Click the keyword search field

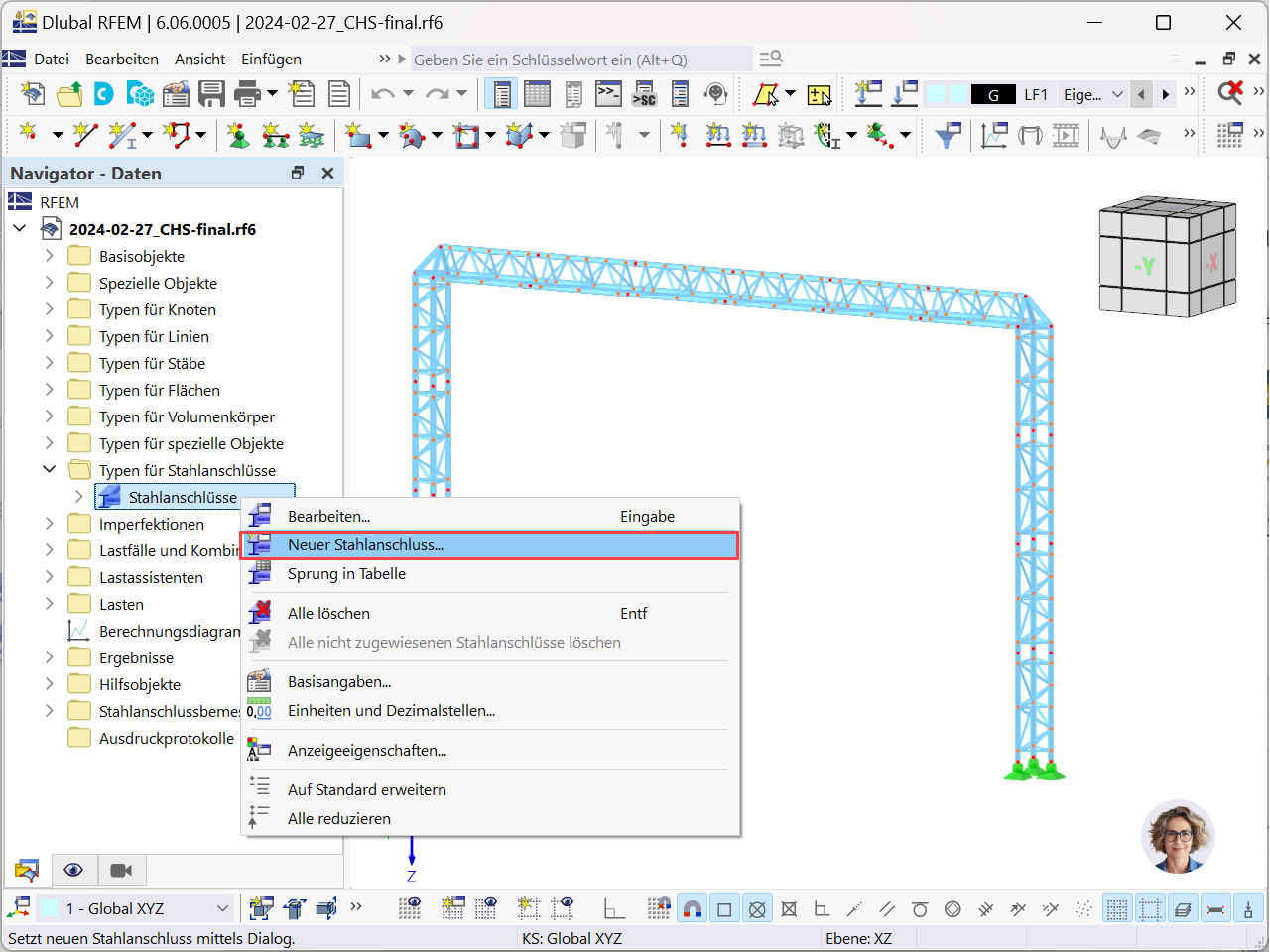[580, 59]
